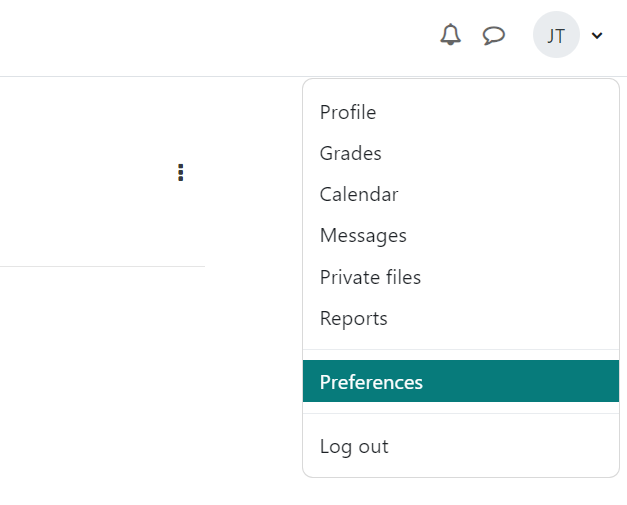627x505 pixels.
Task: Open the notifications bell
Action: [451, 35]
